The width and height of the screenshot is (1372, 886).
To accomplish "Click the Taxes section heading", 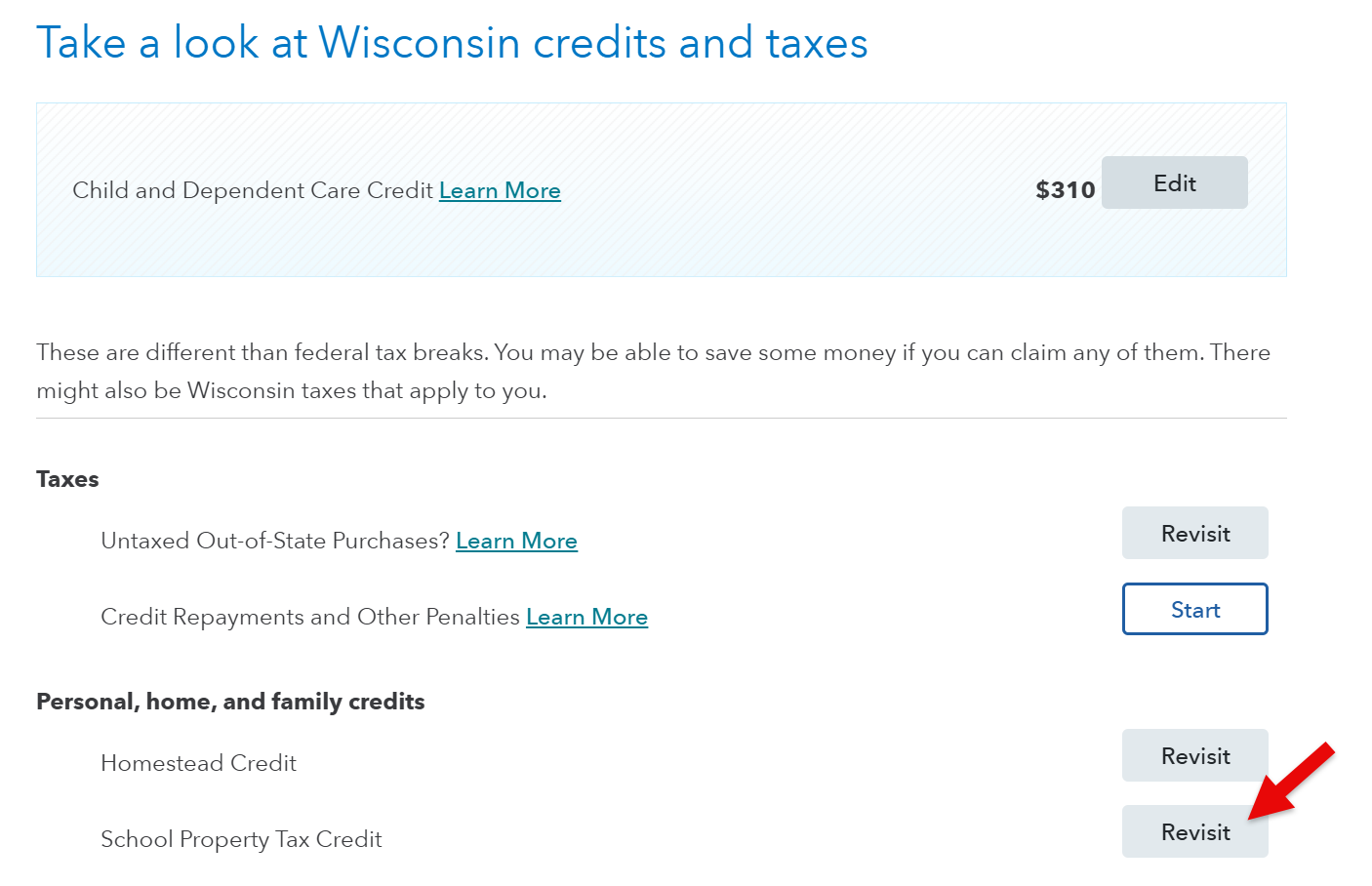I will (x=67, y=479).
